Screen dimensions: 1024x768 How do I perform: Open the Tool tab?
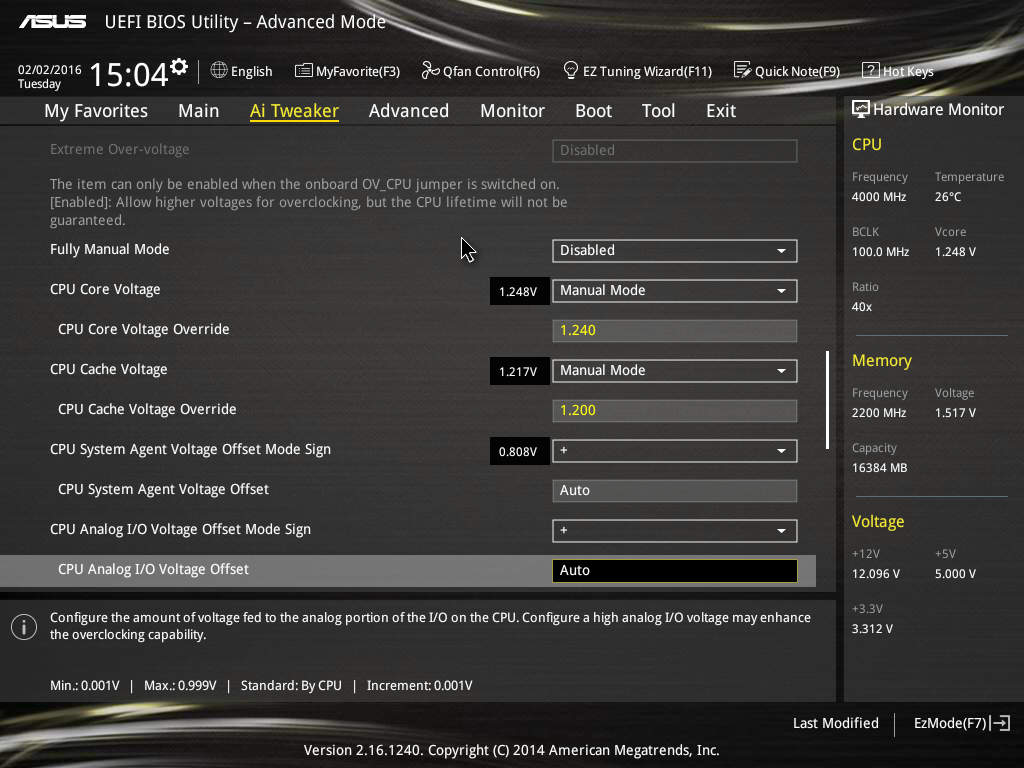[x=658, y=111]
